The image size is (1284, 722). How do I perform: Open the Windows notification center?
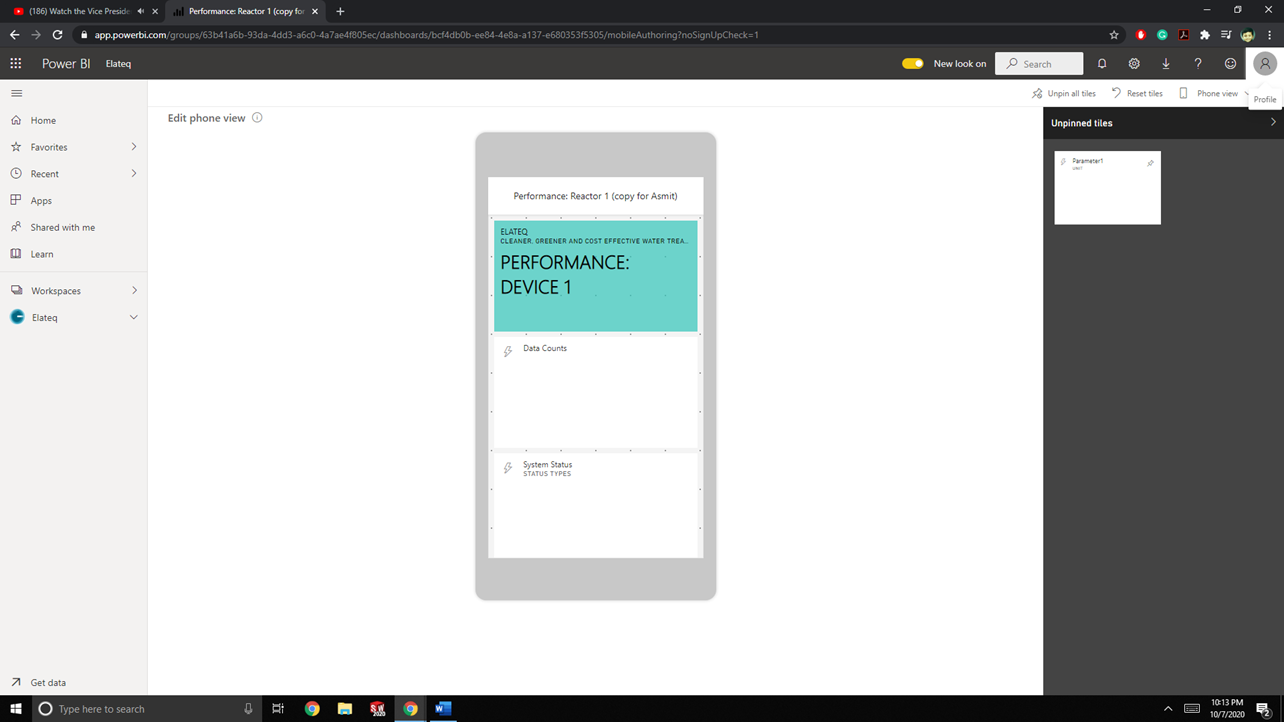click(x=1262, y=708)
